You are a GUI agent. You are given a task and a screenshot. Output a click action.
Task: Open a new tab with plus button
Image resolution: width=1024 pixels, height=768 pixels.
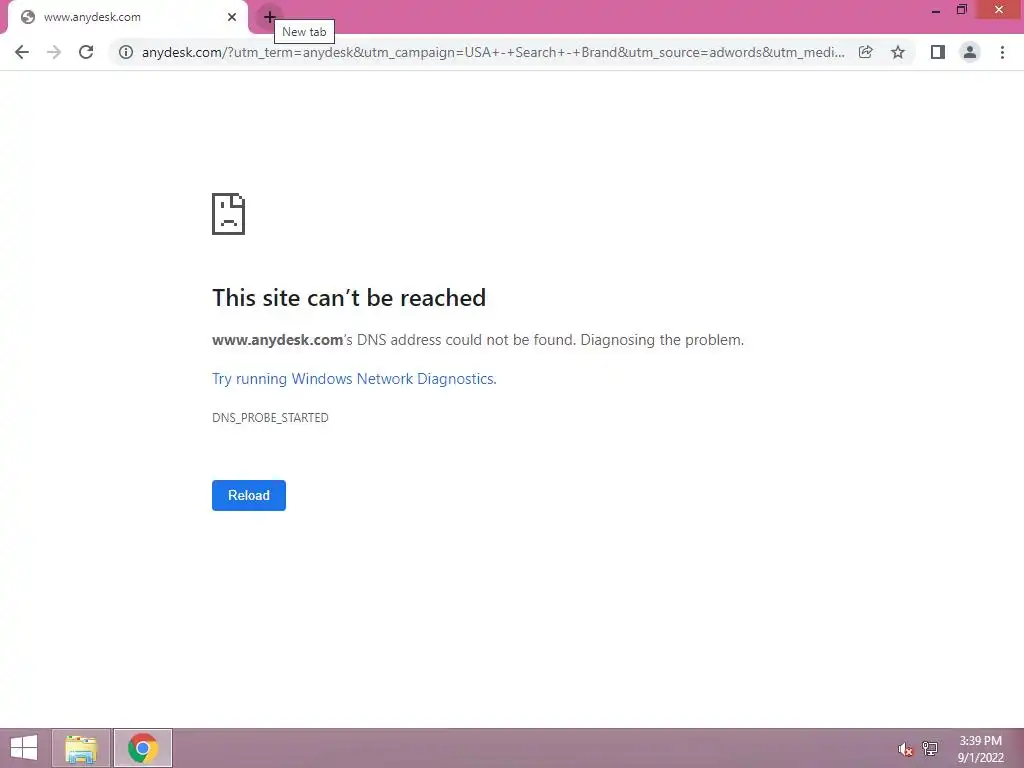pyautogui.click(x=270, y=17)
